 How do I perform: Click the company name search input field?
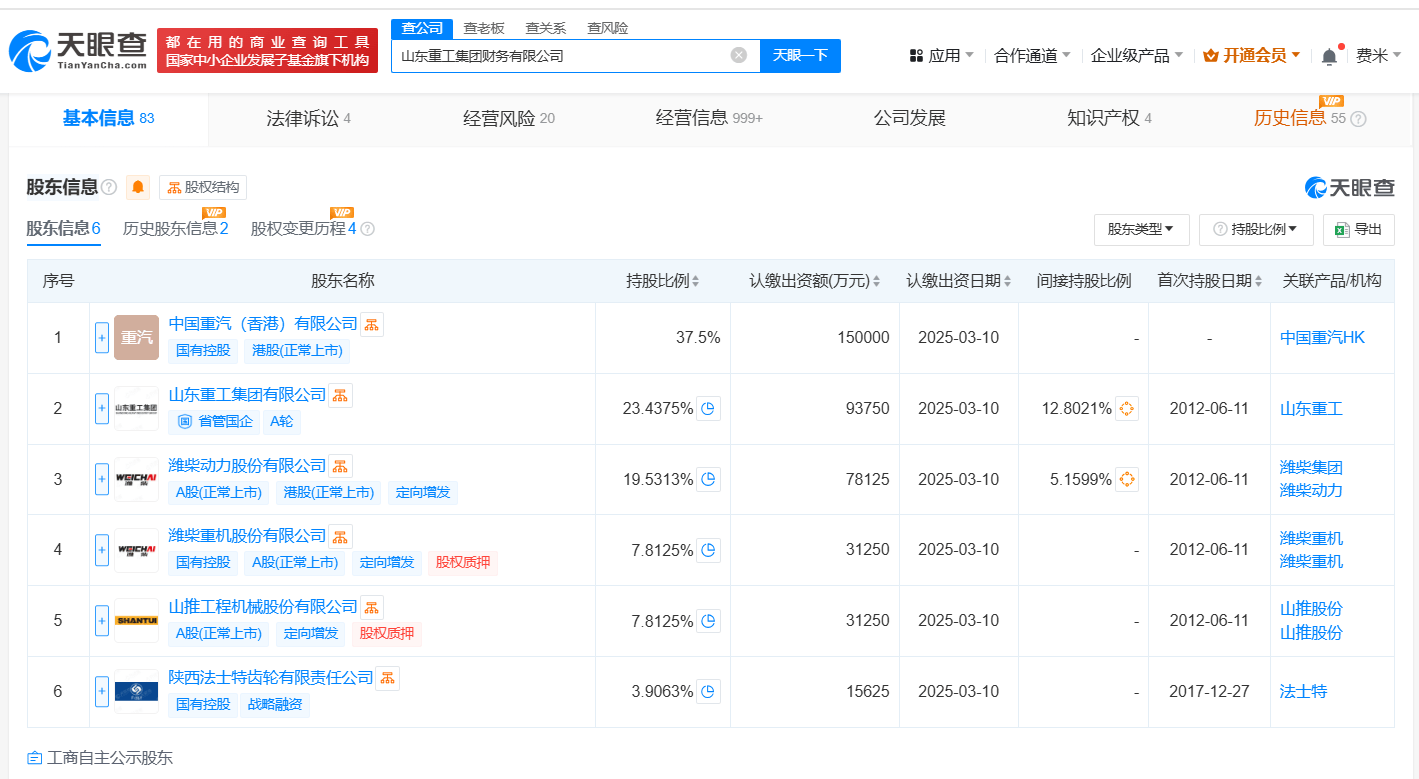pos(560,55)
